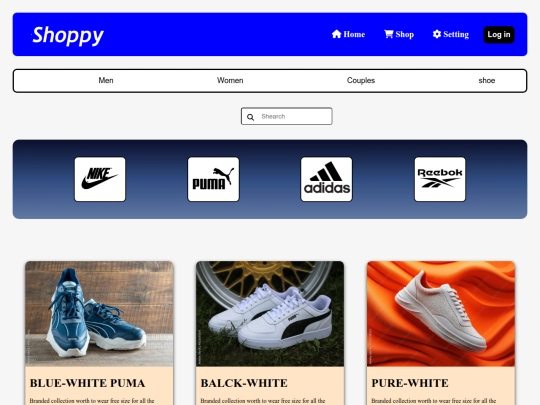Image resolution: width=540 pixels, height=405 pixels.
Task: Click the PURE-WHITE product title
Action: pyautogui.click(x=410, y=383)
